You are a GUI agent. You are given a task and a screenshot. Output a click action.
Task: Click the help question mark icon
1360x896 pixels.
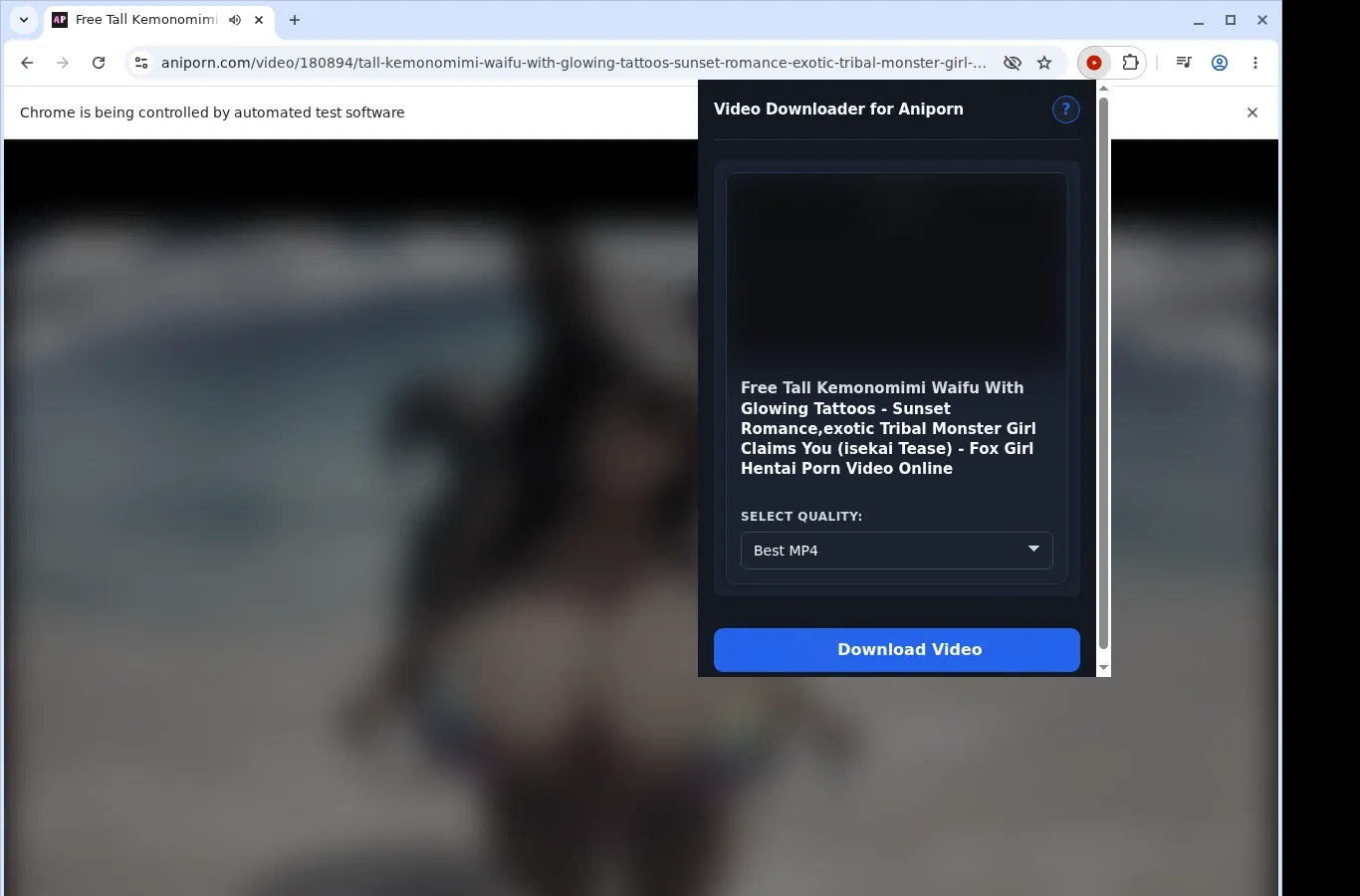click(x=1065, y=110)
